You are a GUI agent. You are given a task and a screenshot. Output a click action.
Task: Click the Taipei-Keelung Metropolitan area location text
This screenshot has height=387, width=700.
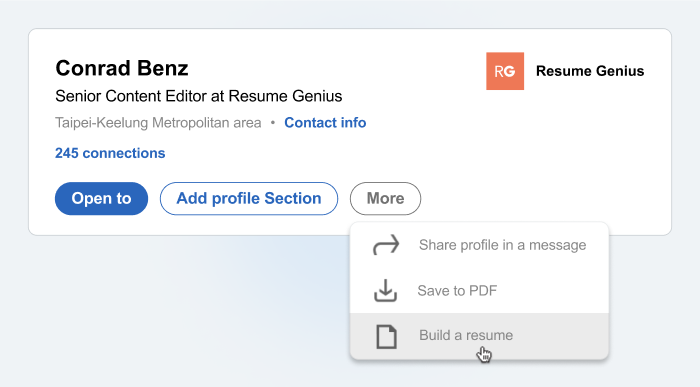158,122
